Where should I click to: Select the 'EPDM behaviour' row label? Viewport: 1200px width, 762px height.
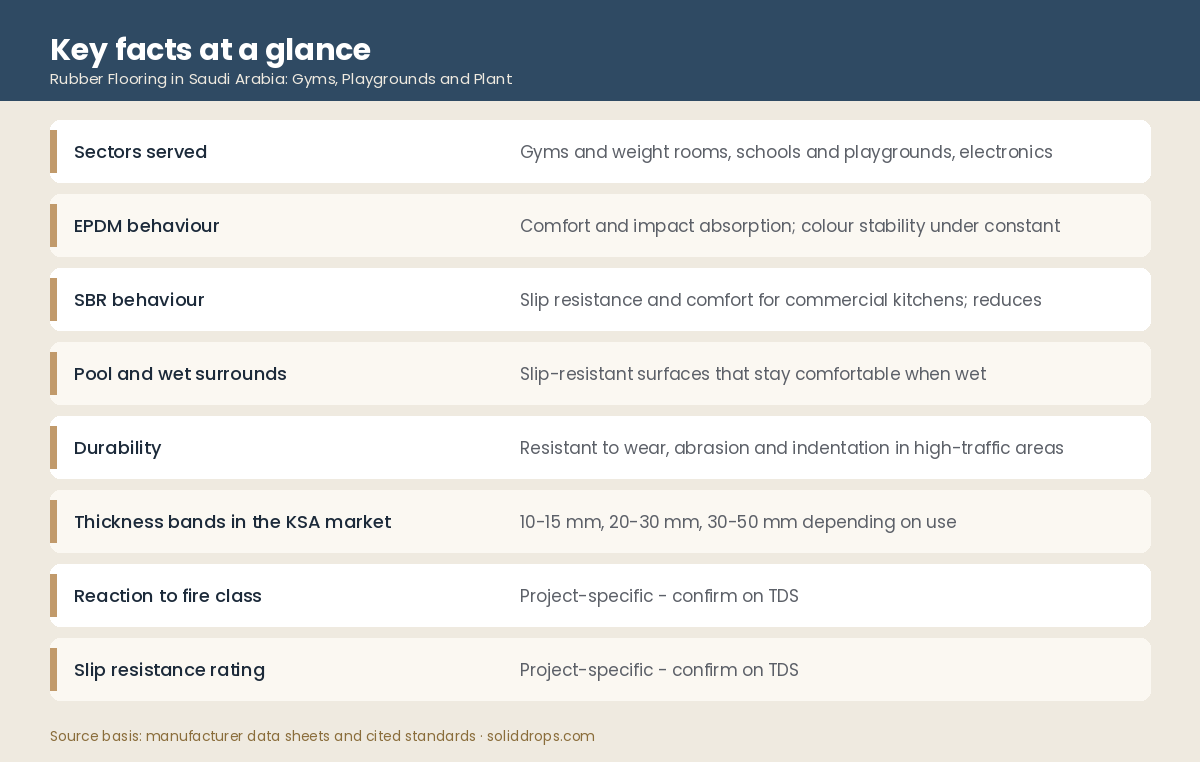coord(147,226)
